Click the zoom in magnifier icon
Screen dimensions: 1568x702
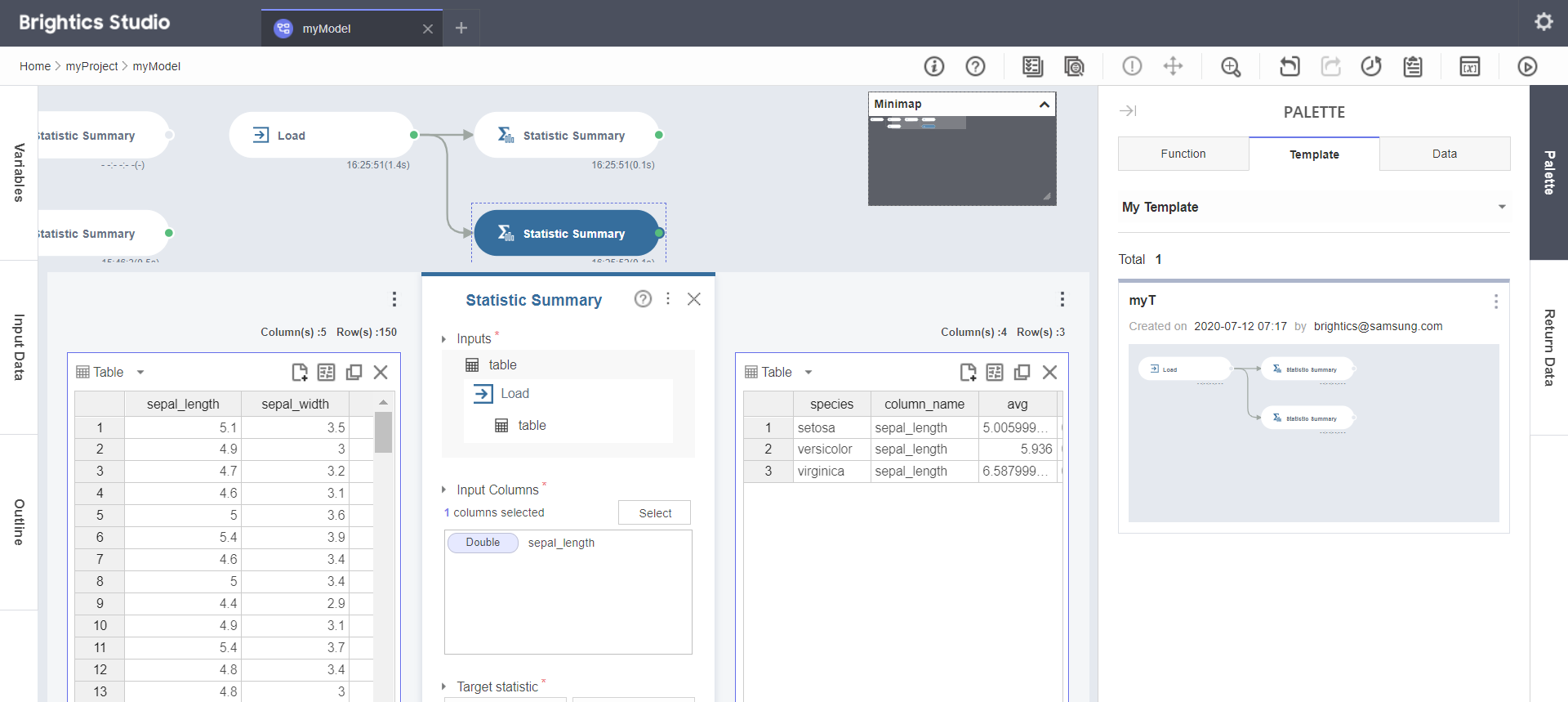pos(1231,66)
